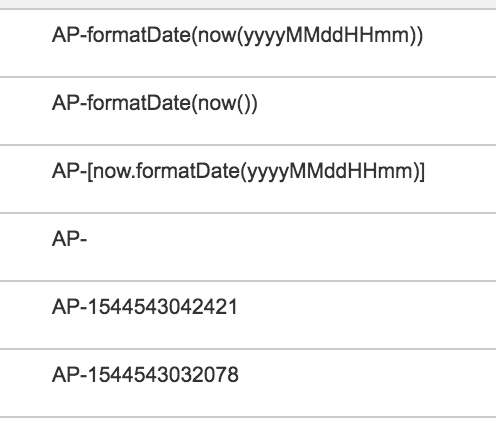Click the AP prefix of the first row
The width and height of the screenshot is (496, 424).
click(67, 35)
